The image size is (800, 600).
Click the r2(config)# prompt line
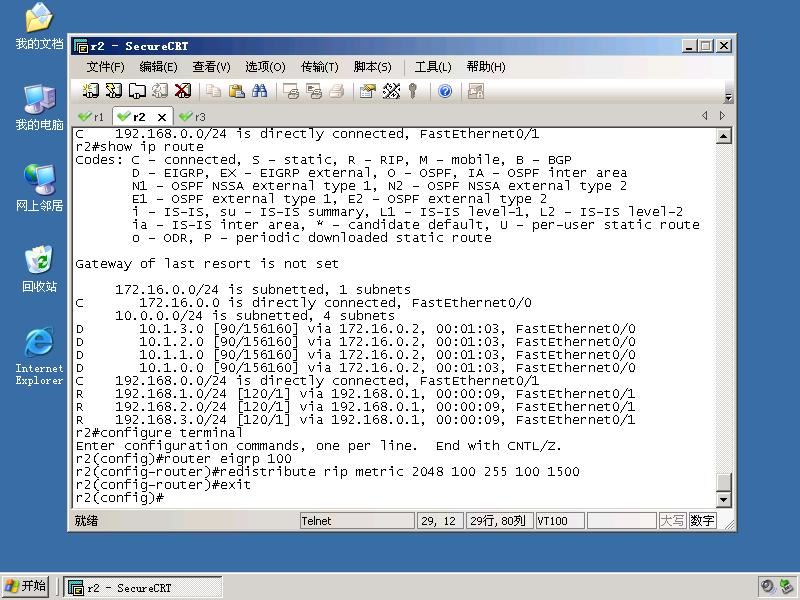119,498
